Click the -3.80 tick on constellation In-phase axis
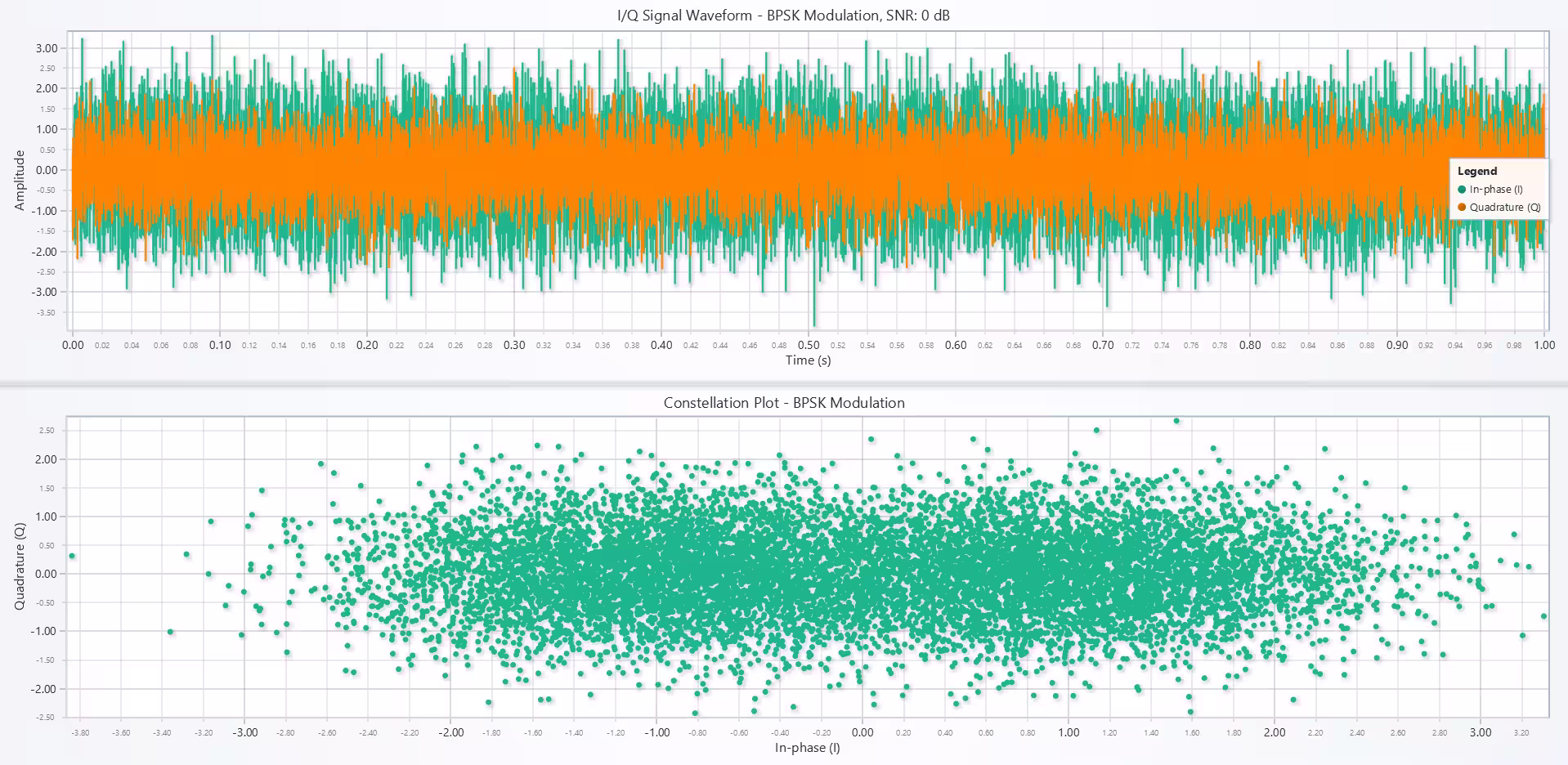This screenshot has width=1568, height=765. [81, 733]
